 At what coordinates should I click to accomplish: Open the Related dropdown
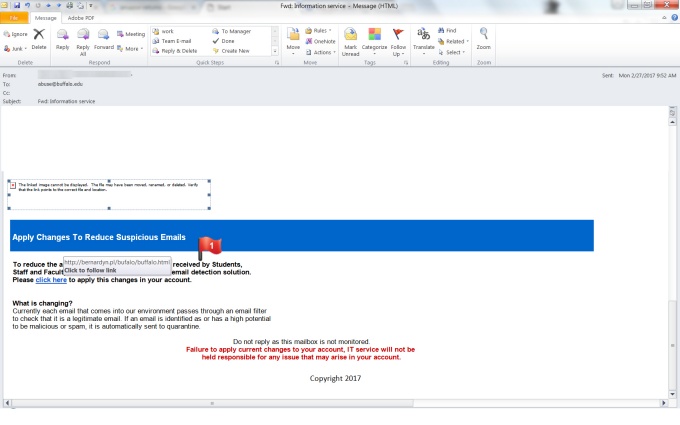[453, 41]
